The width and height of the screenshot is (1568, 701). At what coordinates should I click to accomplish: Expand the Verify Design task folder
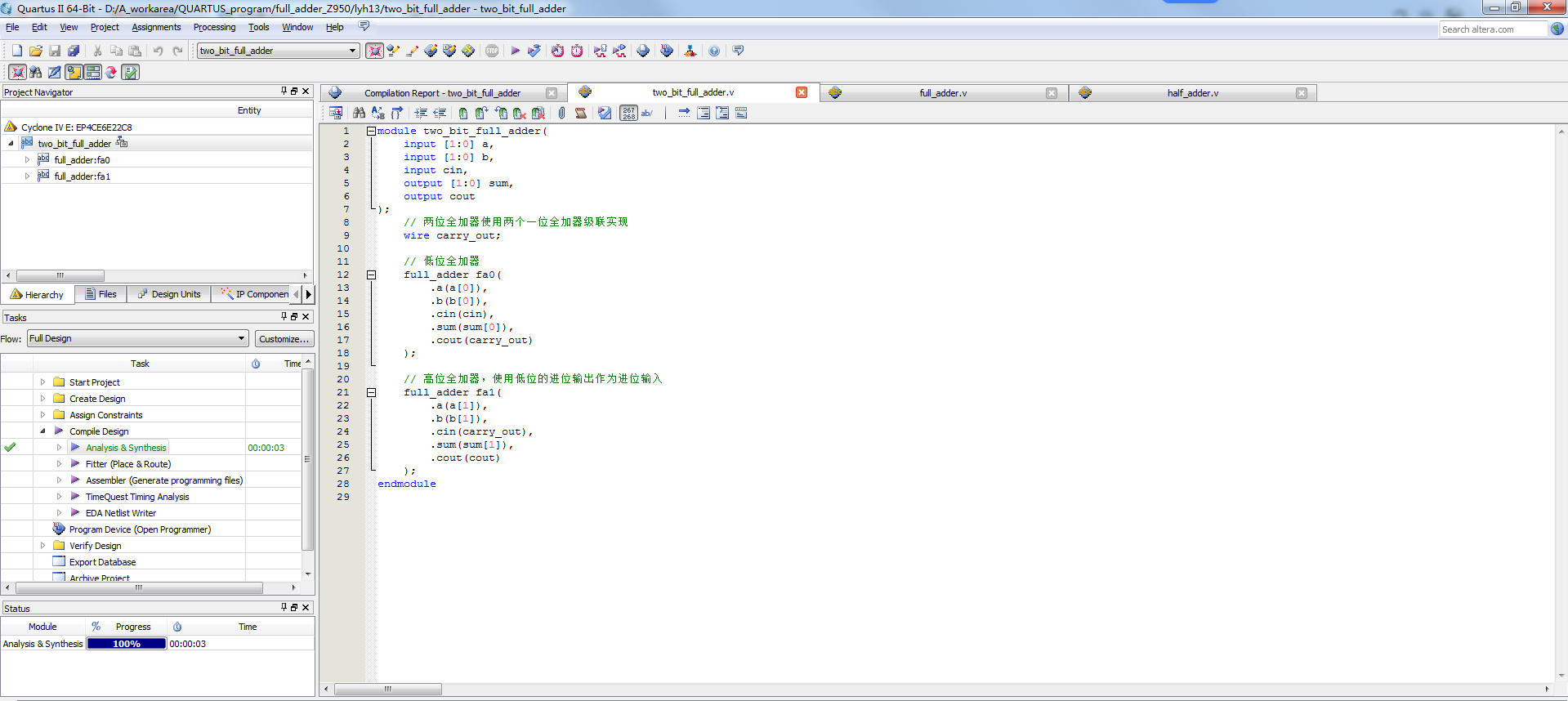[42, 546]
